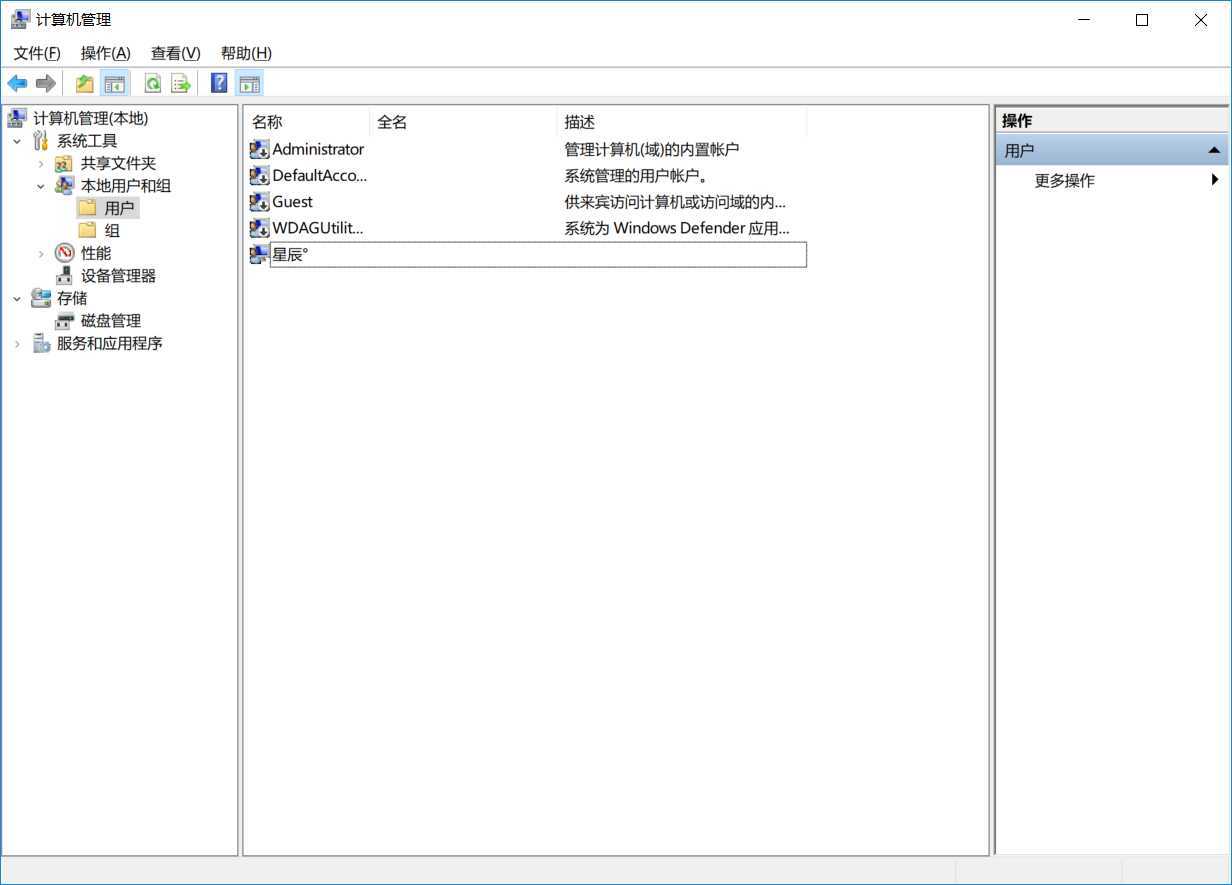Select the Guest name text

click(x=292, y=201)
